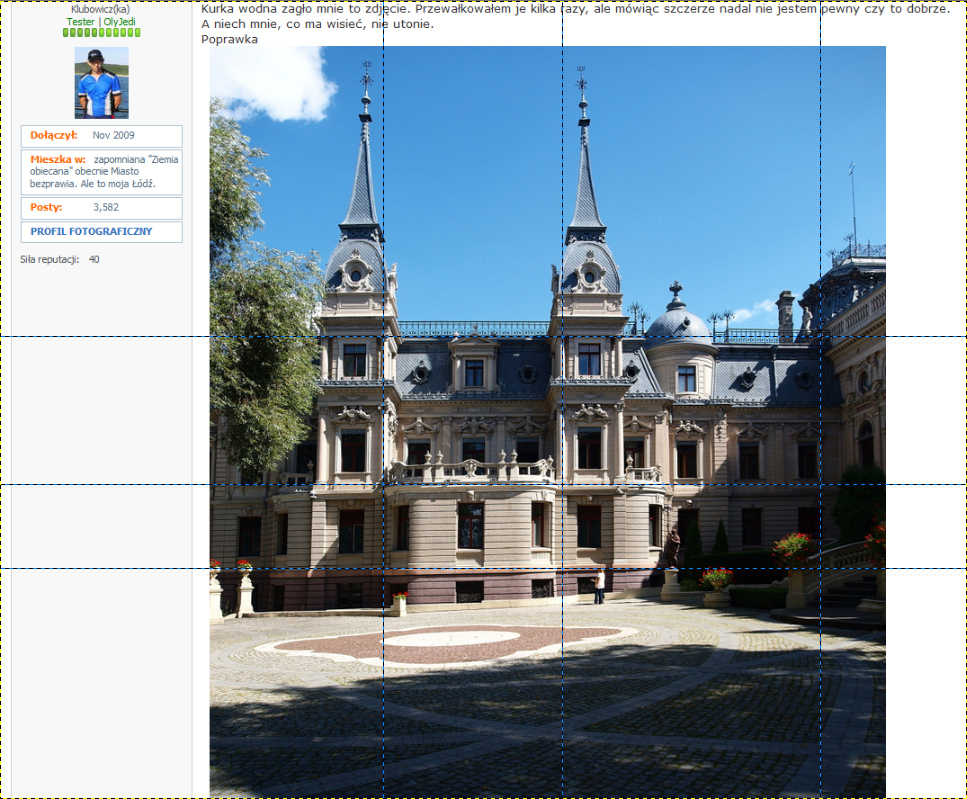
Task: Click the Posty count 3,582
Action: click(x=105, y=208)
